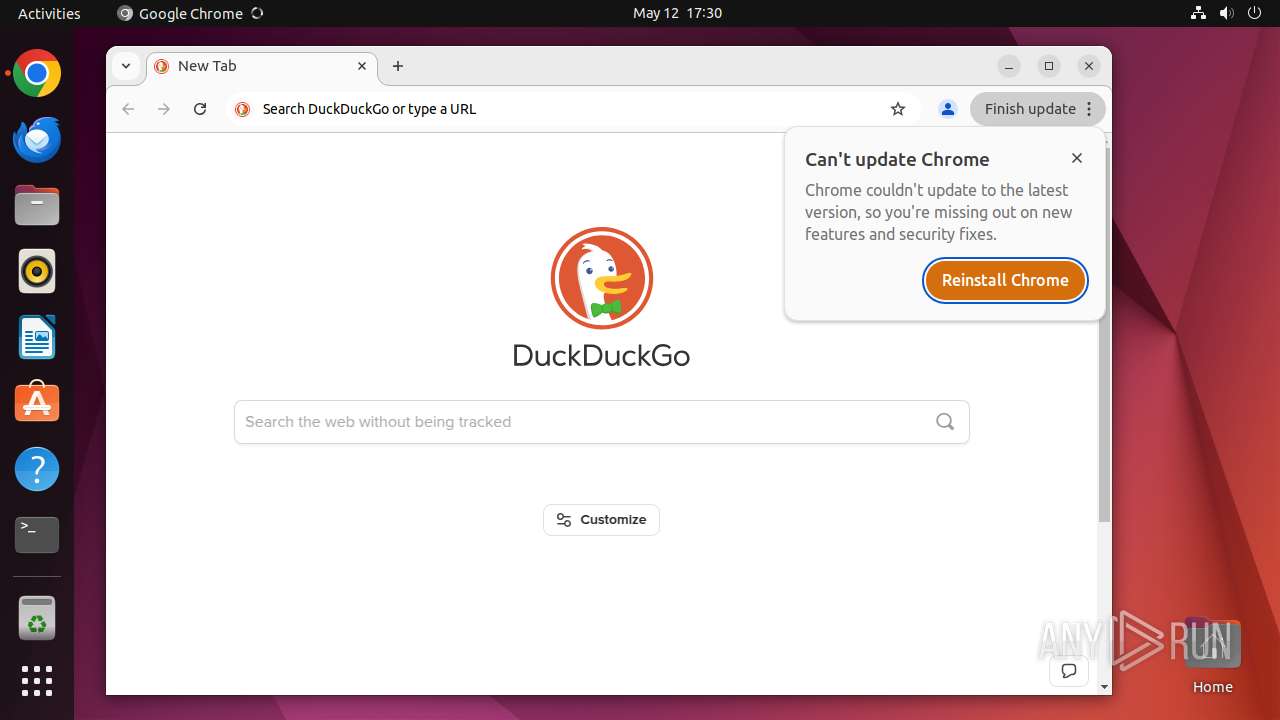Click the site info icon in address bar
Viewport: 1280px width, 720px height.
(x=242, y=109)
